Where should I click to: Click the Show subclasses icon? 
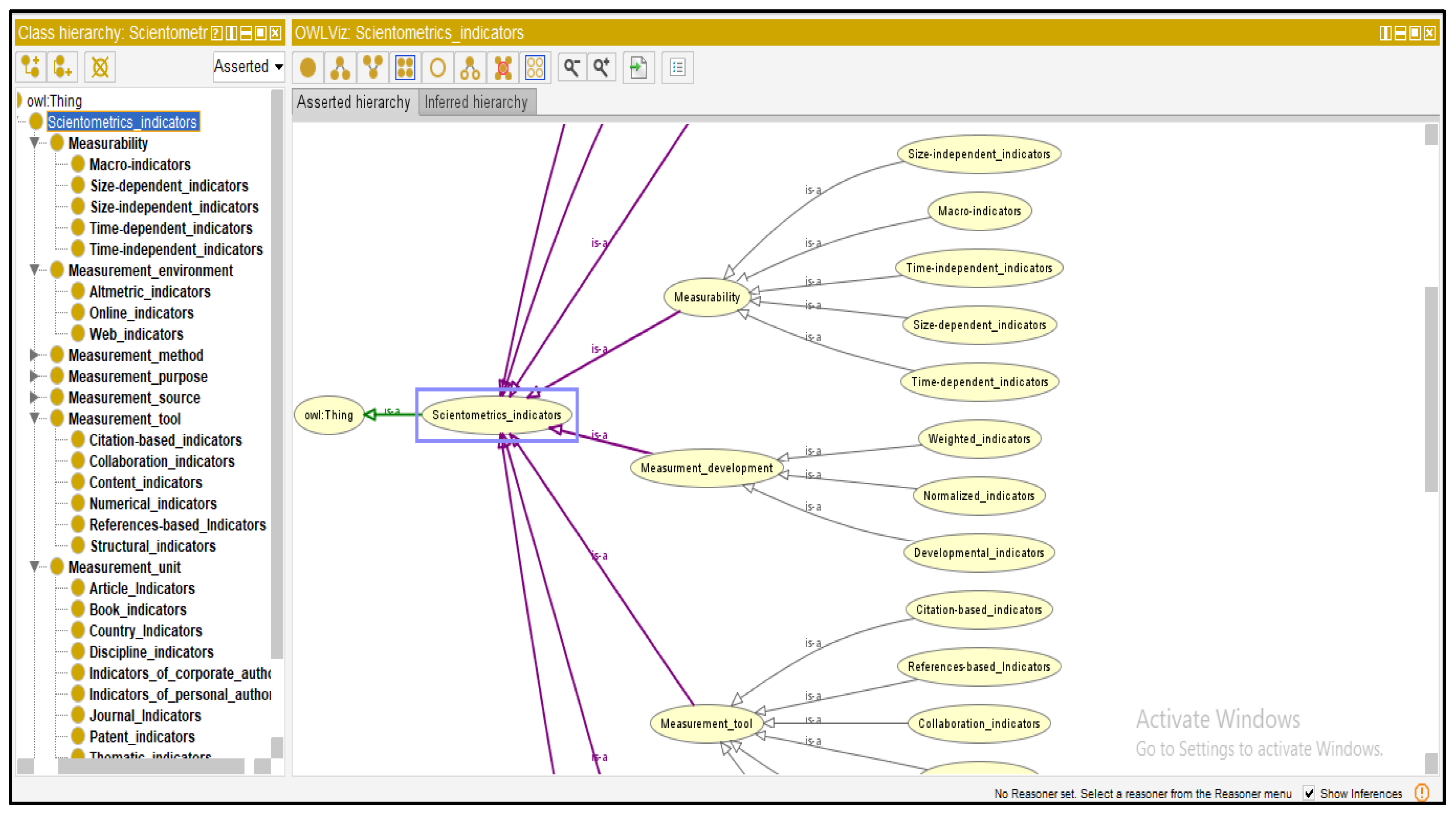[340, 68]
